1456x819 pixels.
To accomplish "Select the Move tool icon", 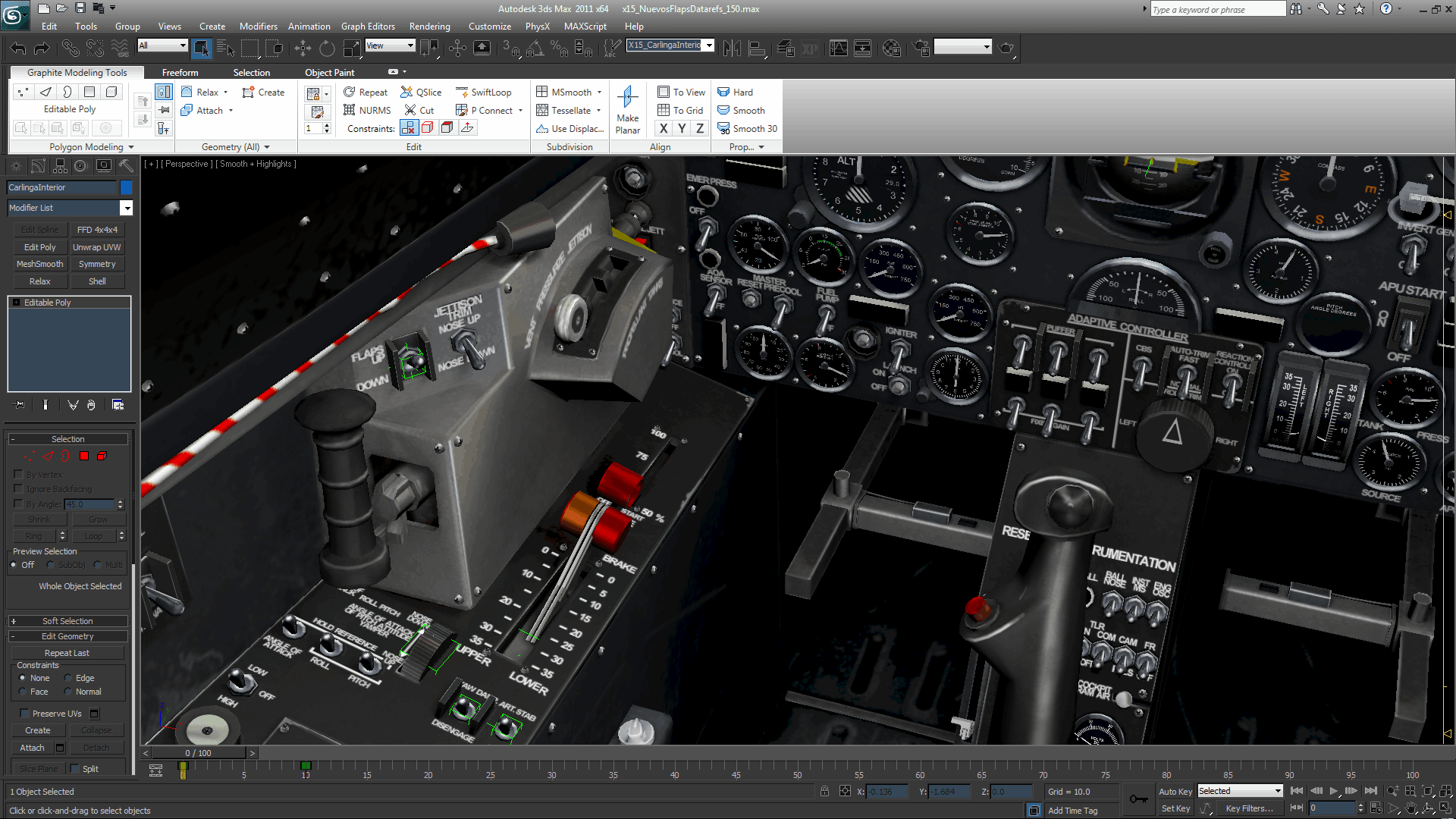I will [x=303, y=49].
